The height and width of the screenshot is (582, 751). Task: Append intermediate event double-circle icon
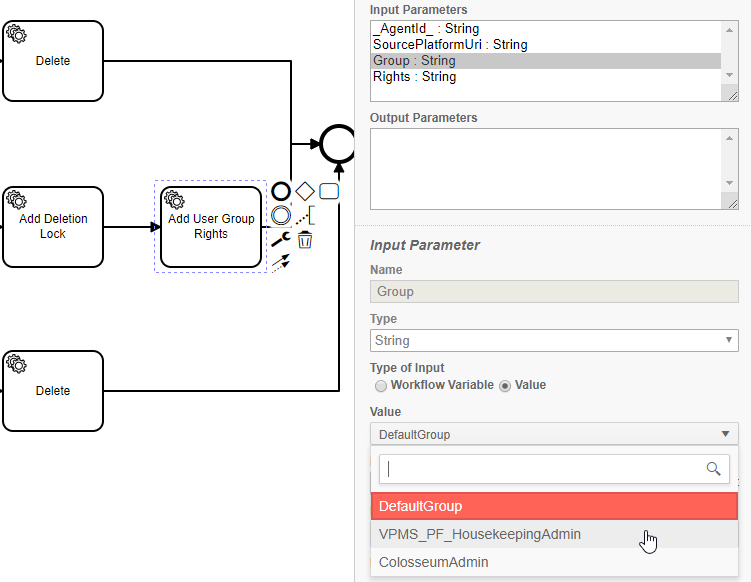281,214
